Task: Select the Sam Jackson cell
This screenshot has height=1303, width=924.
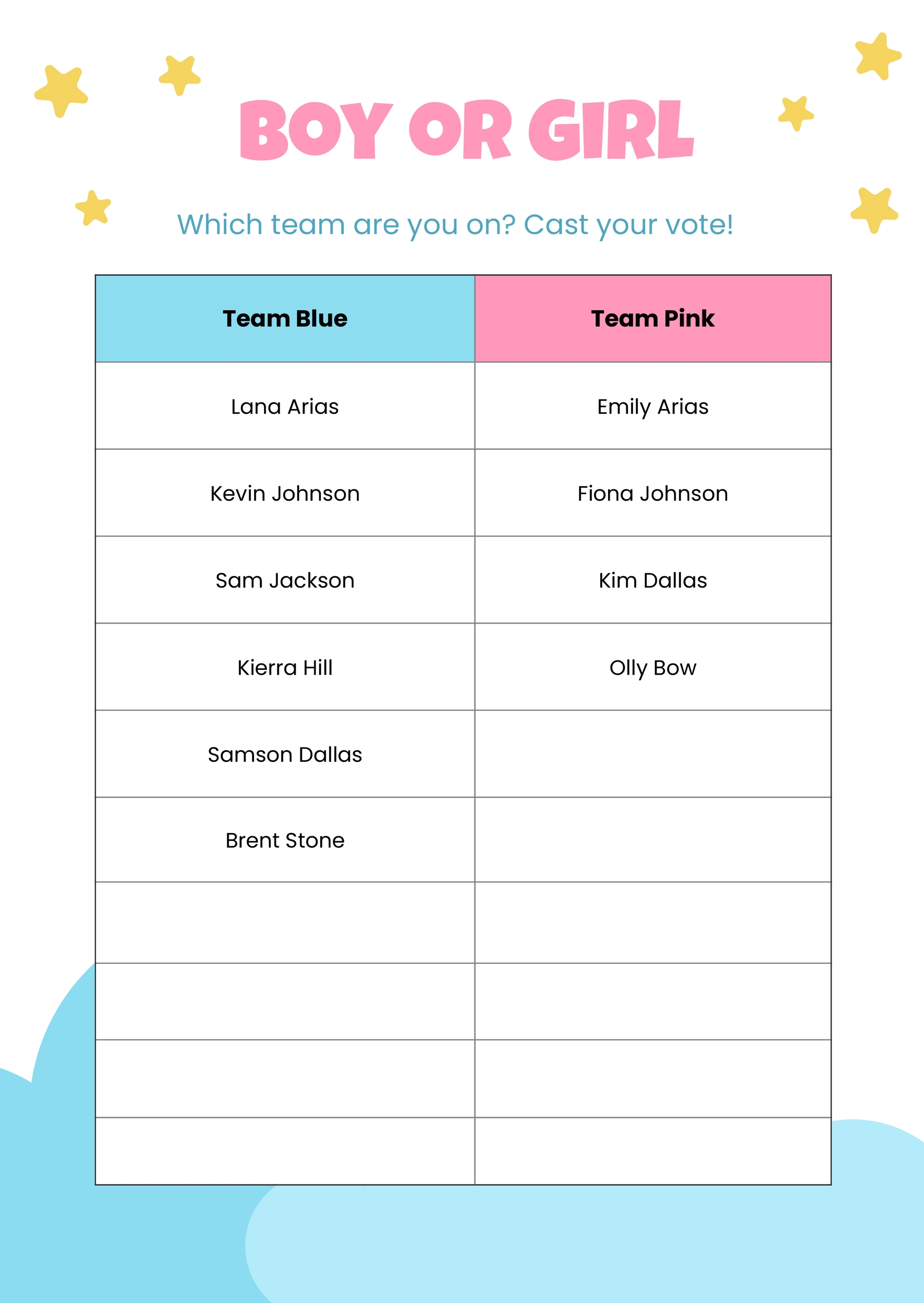Action: pos(285,580)
